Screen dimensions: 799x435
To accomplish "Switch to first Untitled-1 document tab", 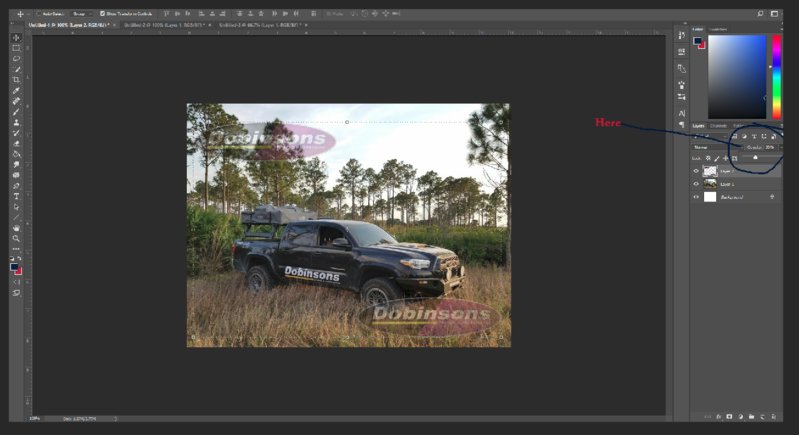I will (68, 25).
